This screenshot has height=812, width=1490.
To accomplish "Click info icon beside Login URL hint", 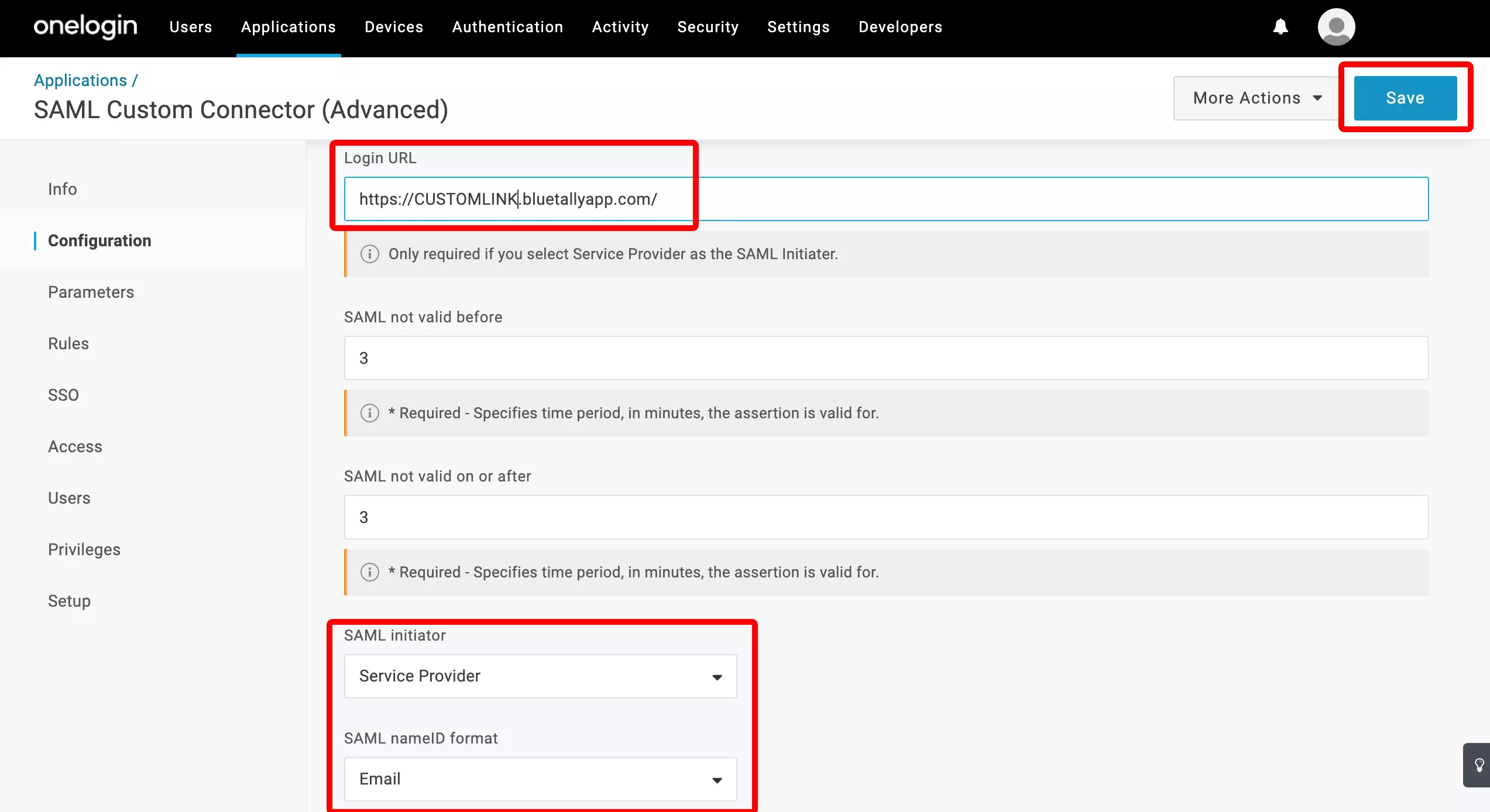I will (369, 254).
